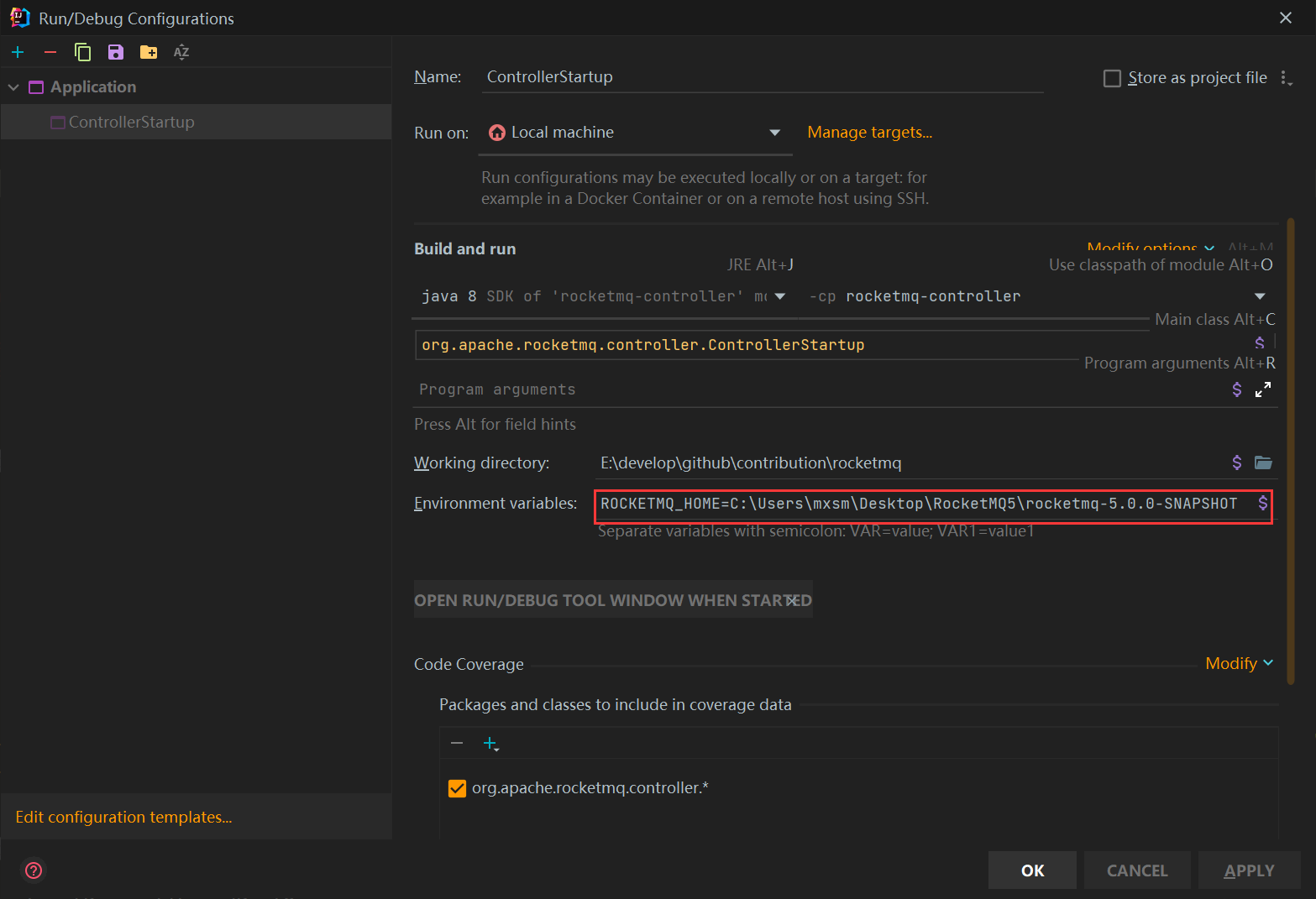
Task: Click the Cancel button
Action: coord(1137,870)
